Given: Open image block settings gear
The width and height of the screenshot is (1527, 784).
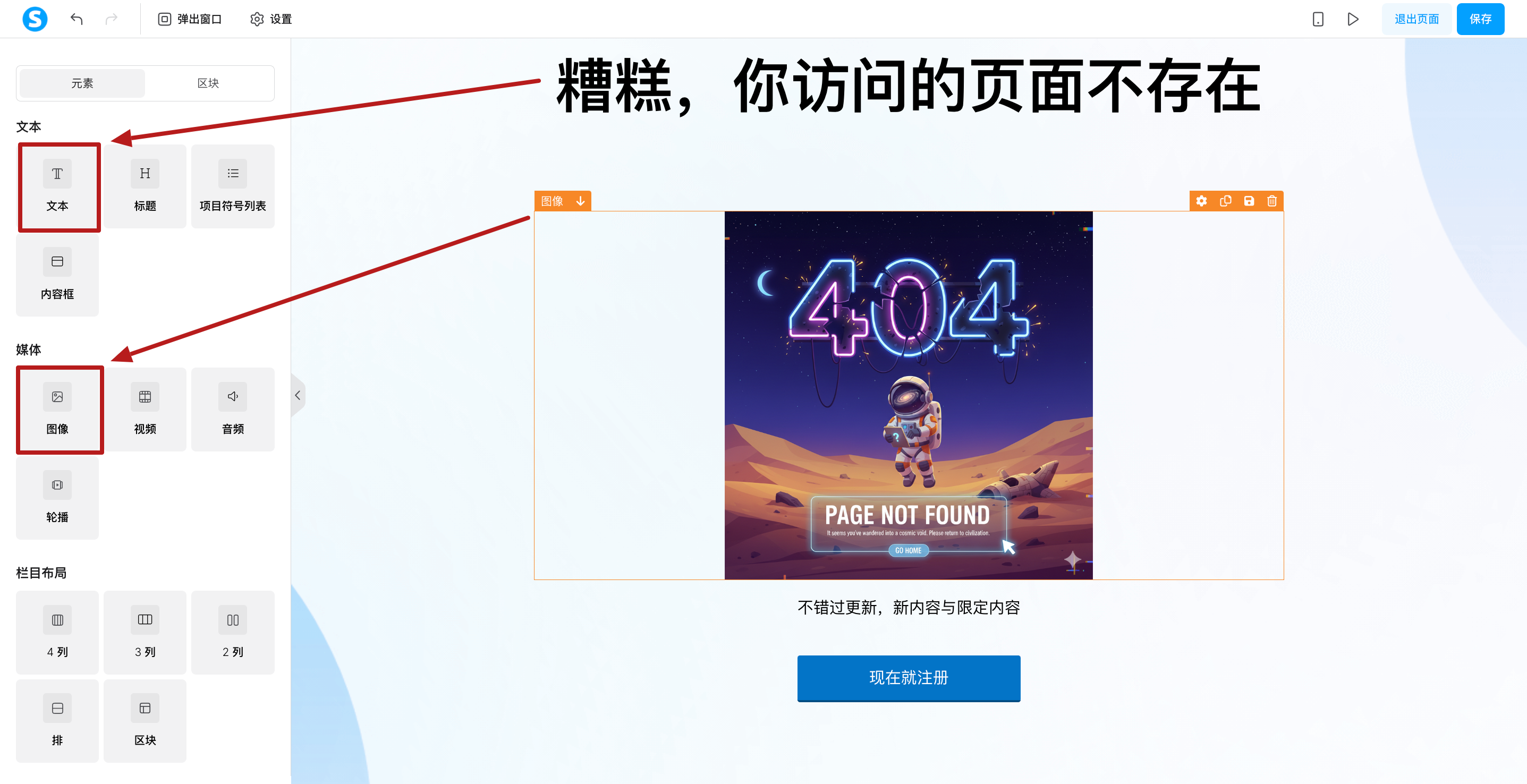Looking at the screenshot, I should [x=1201, y=201].
